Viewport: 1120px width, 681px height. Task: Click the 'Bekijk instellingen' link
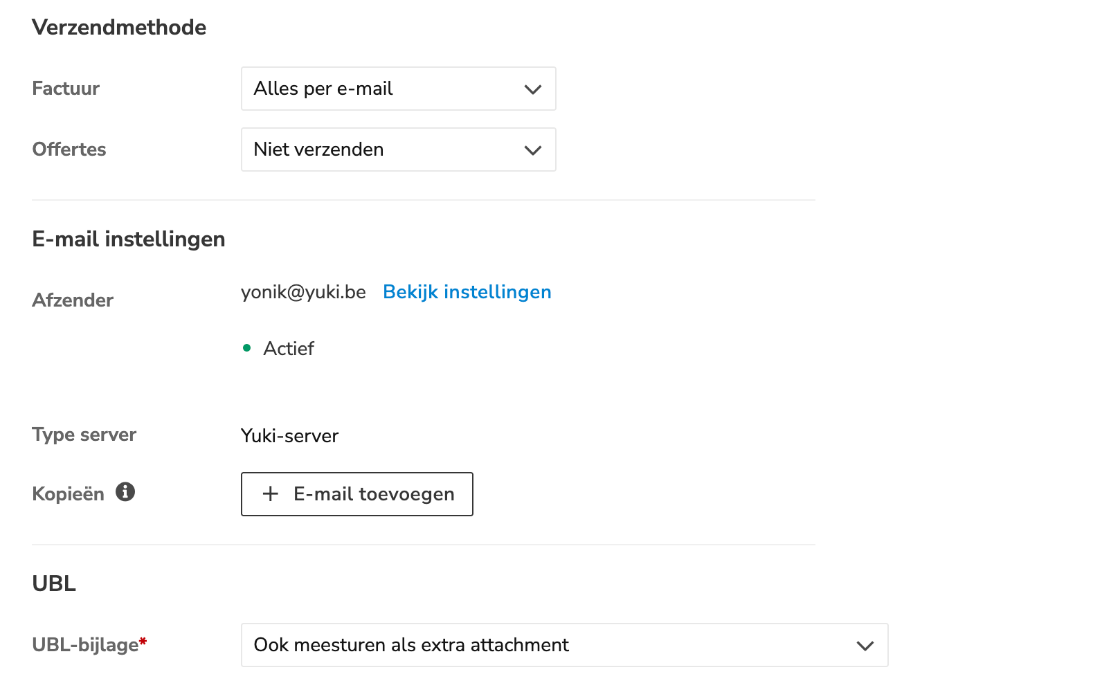[467, 292]
